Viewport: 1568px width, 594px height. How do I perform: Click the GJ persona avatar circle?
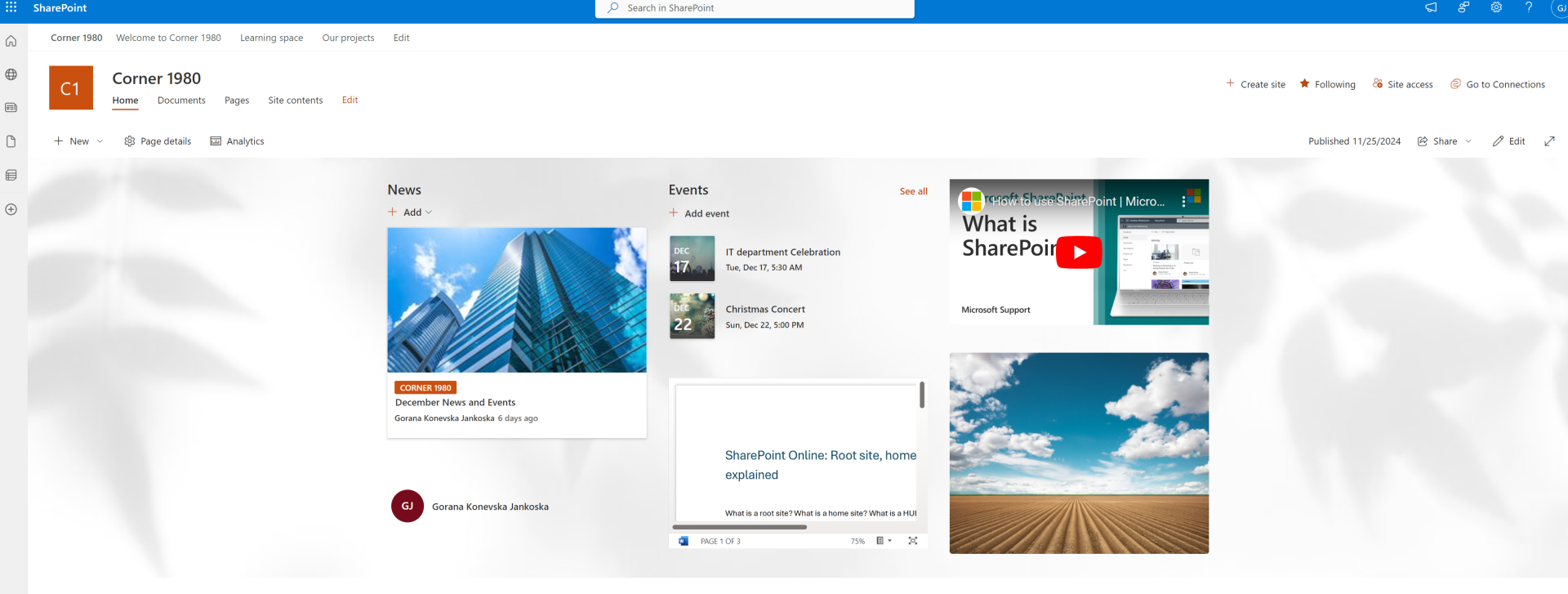point(408,507)
